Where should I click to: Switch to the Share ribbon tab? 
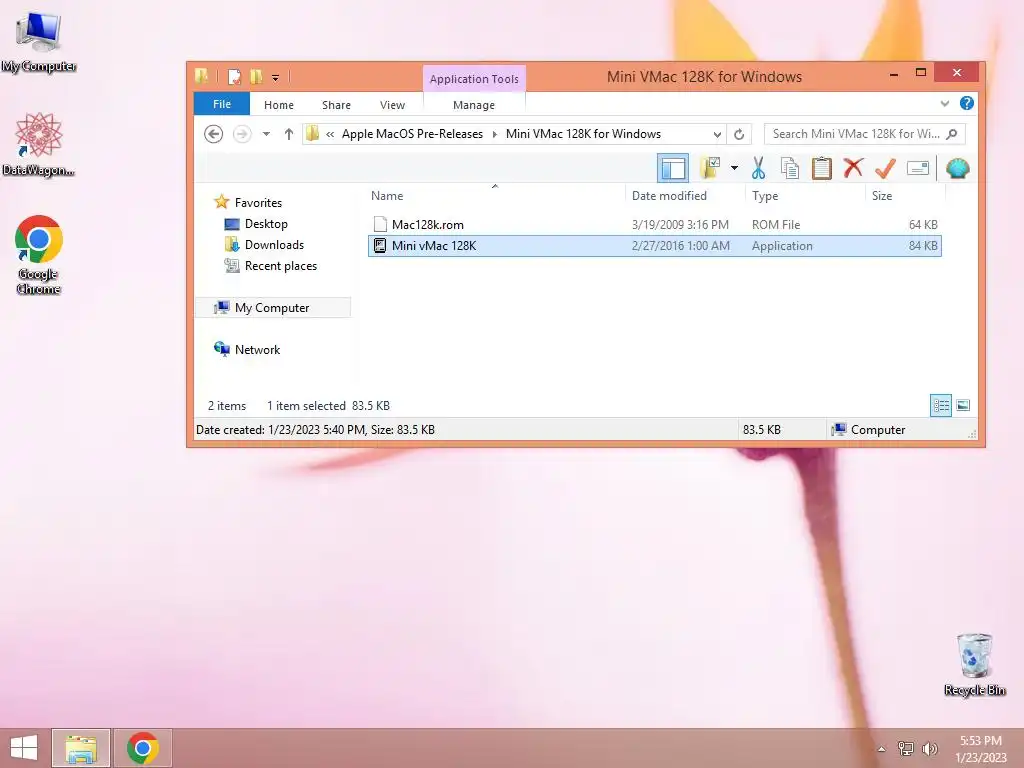(x=336, y=104)
